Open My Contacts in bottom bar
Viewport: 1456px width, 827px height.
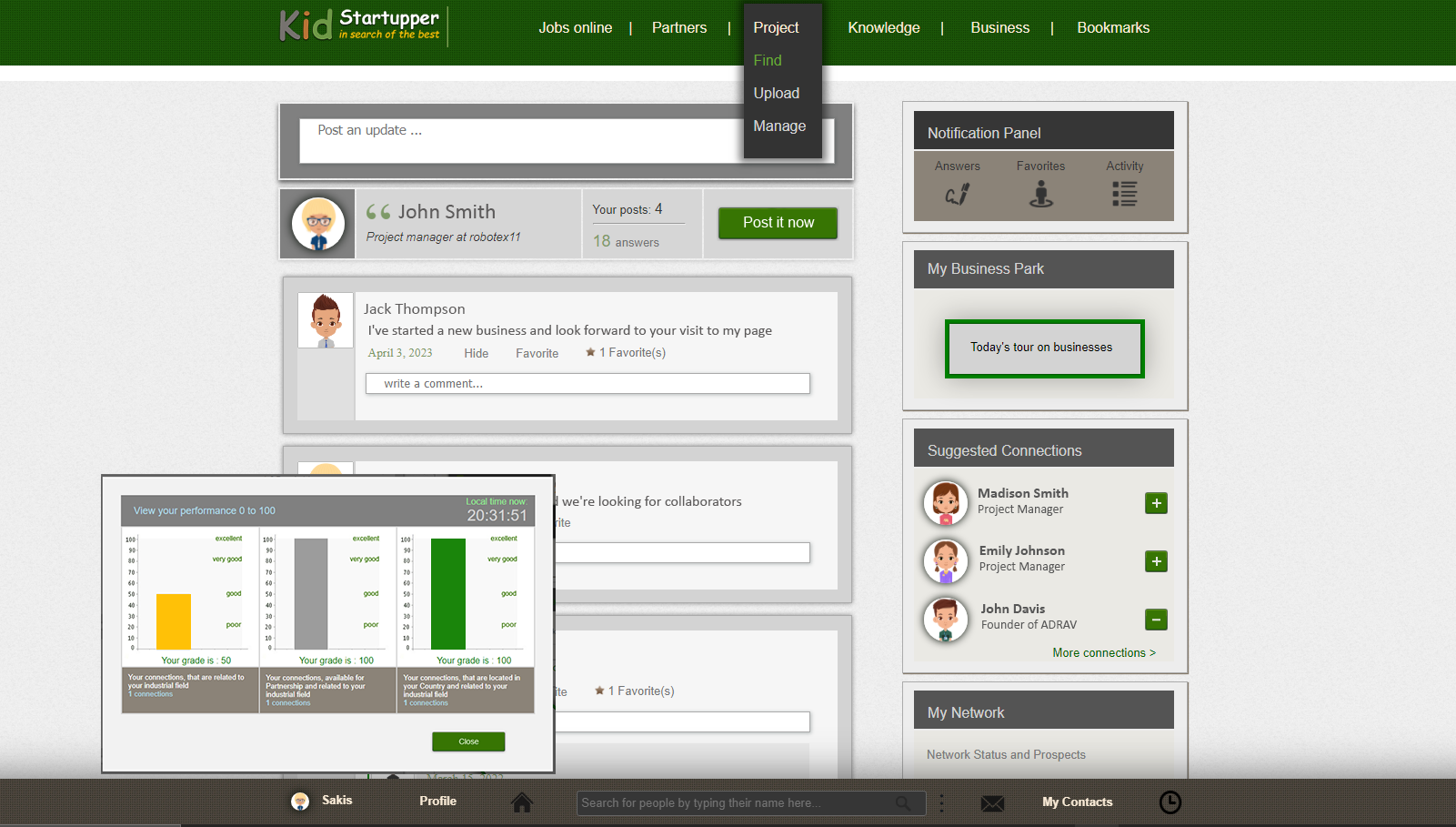click(1078, 802)
